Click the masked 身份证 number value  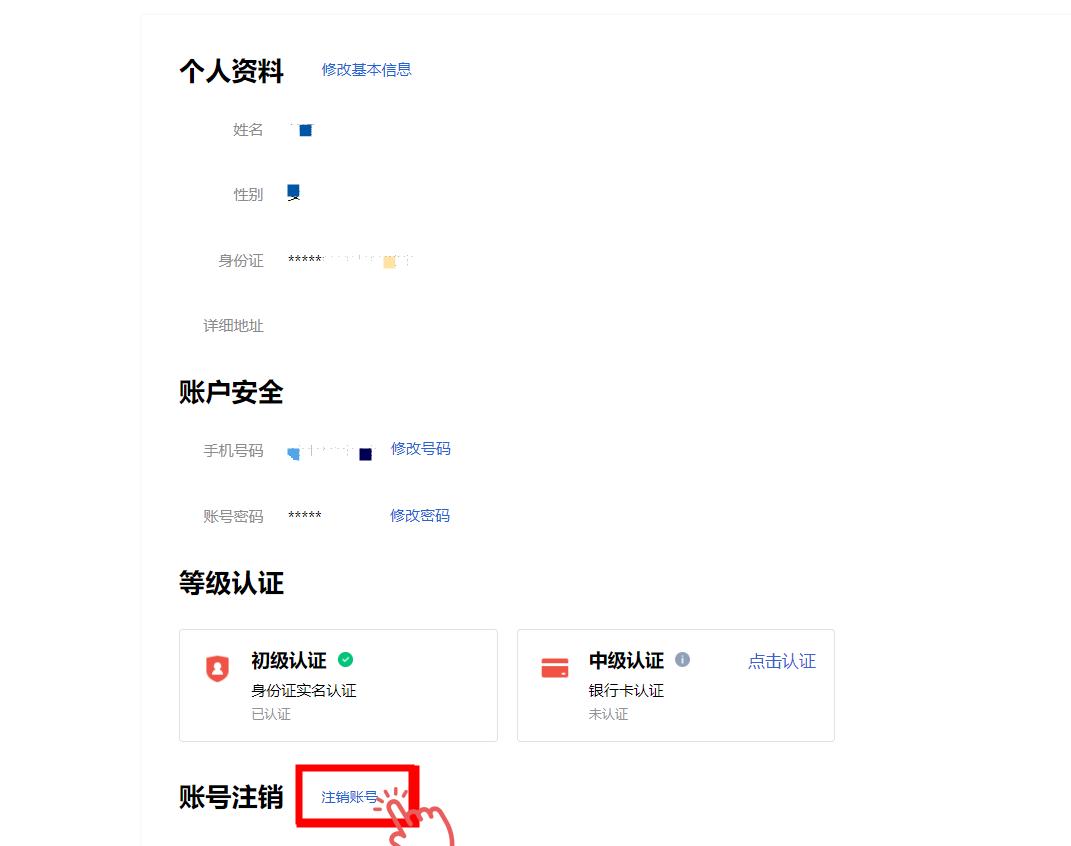(350, 260)
